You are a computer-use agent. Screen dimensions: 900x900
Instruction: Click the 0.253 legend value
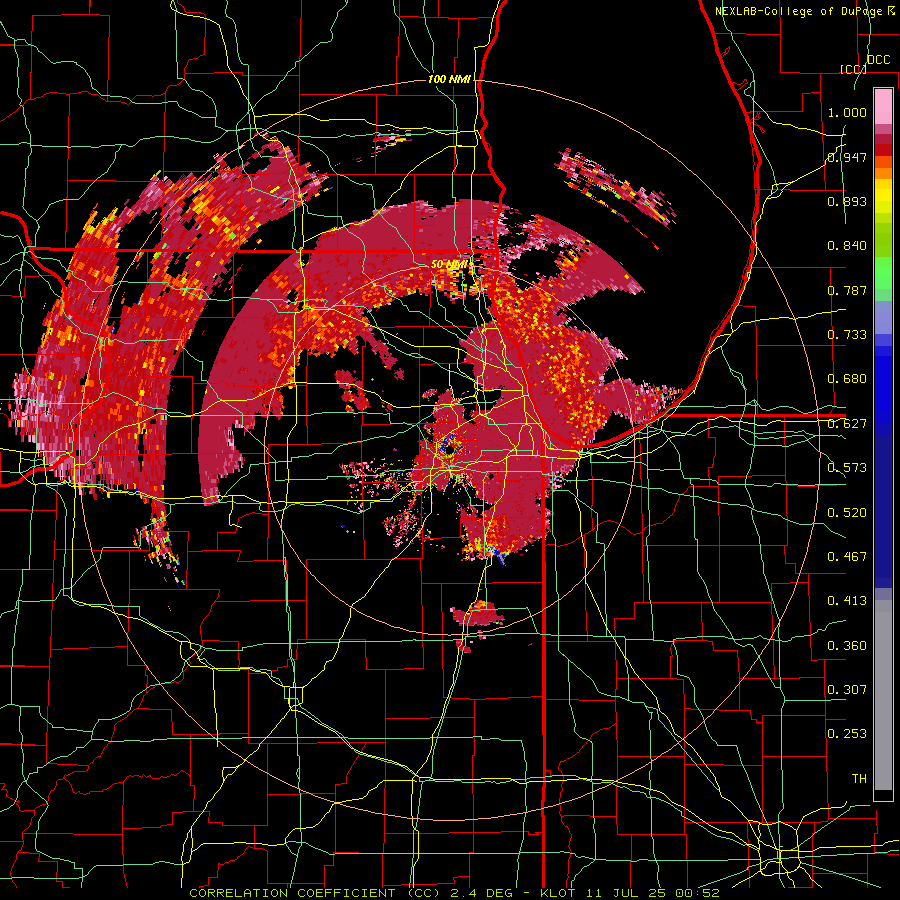pos(847,734)
